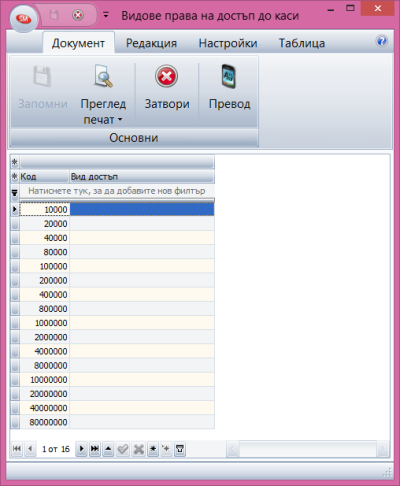Select the row marker for code 80000000
The width and height of the screenshot is (400, 486).
point(15,422)
